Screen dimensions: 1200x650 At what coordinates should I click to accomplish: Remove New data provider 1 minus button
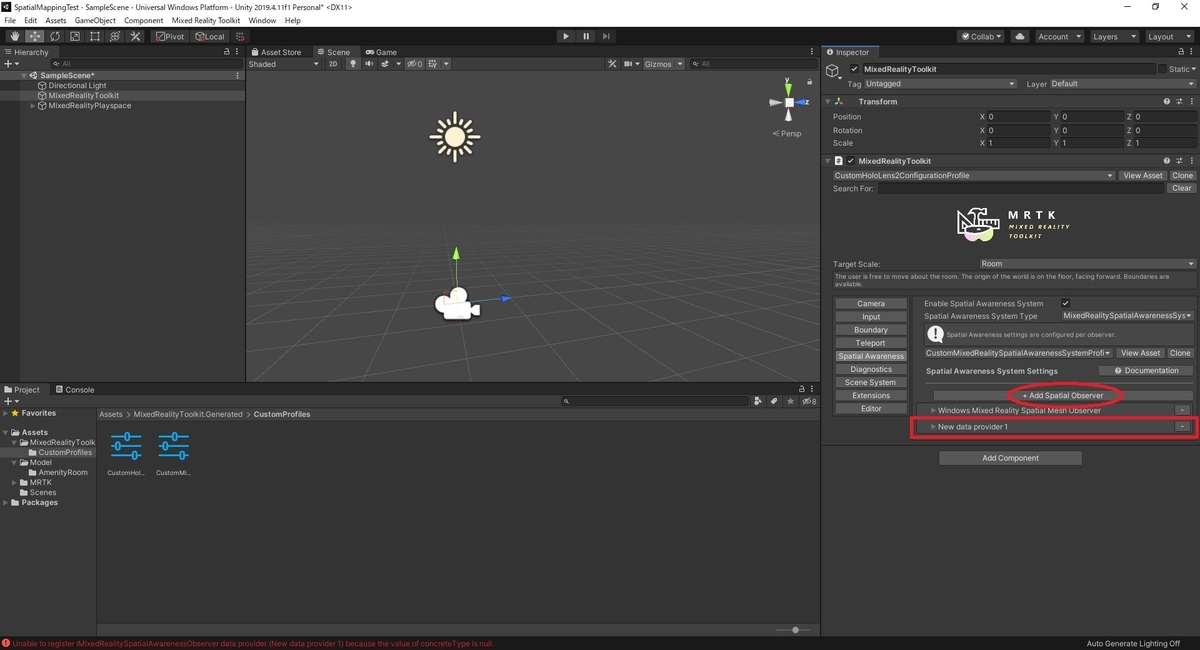[1182, 427]
